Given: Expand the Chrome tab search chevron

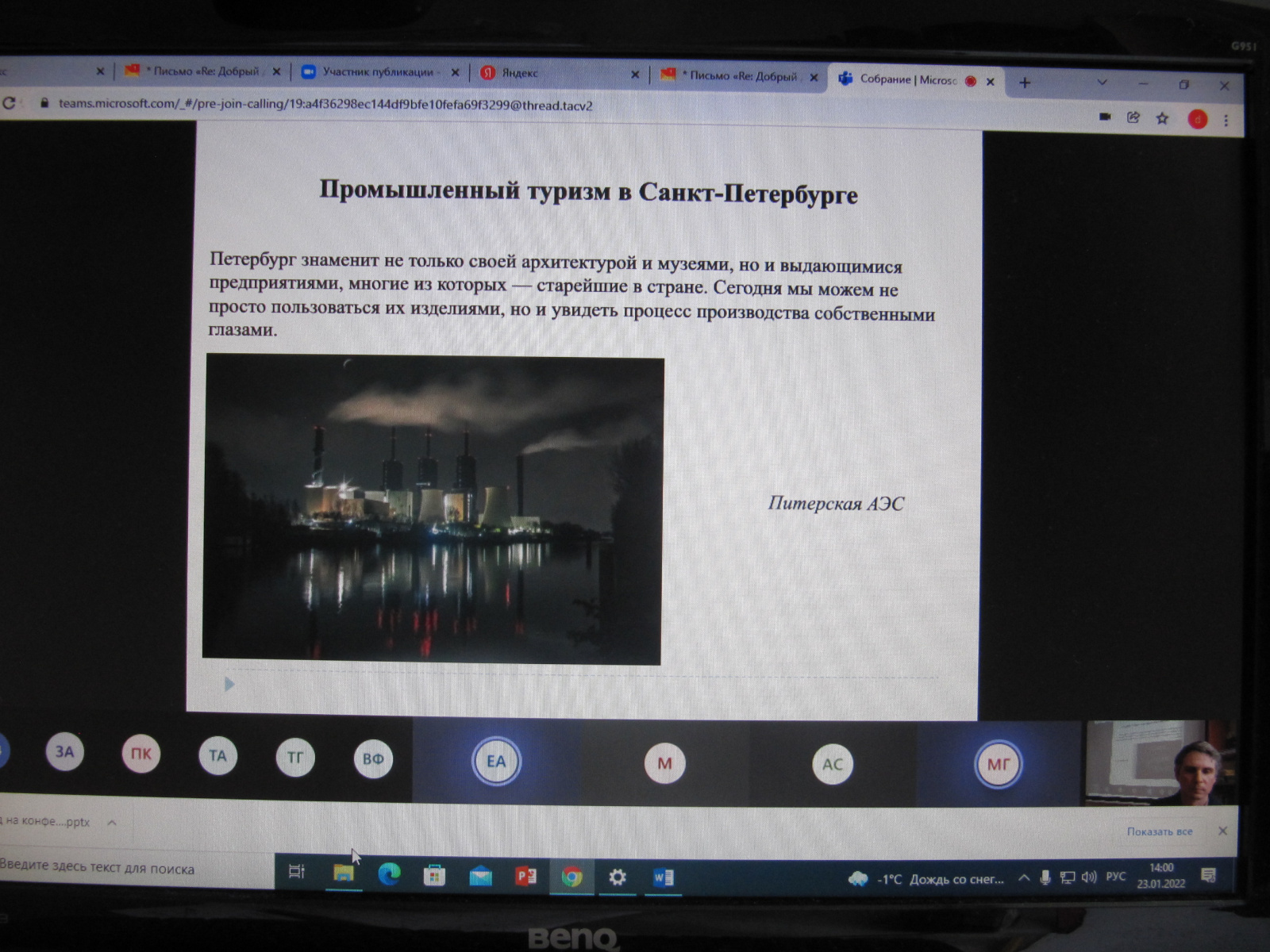Looking at the screenshot, I should [x=1102, y=83].
